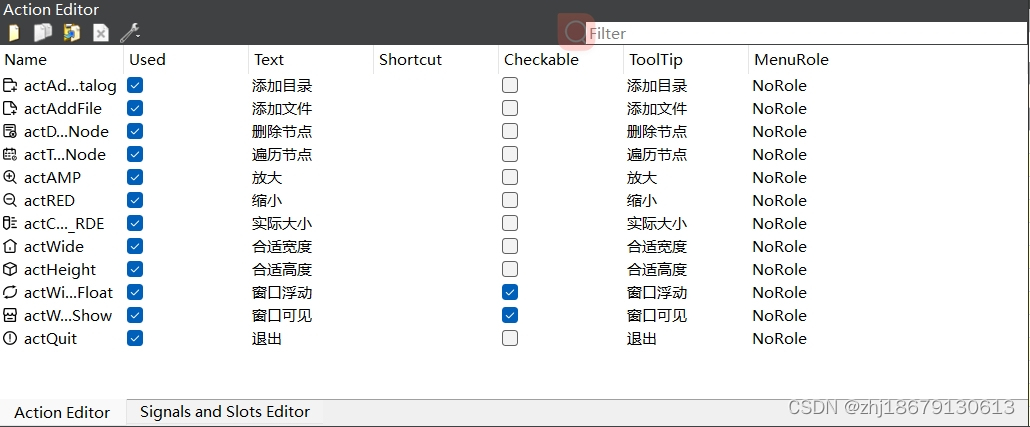Click the actAddFile row icon
1030x427 pixels.
[11, 108]
